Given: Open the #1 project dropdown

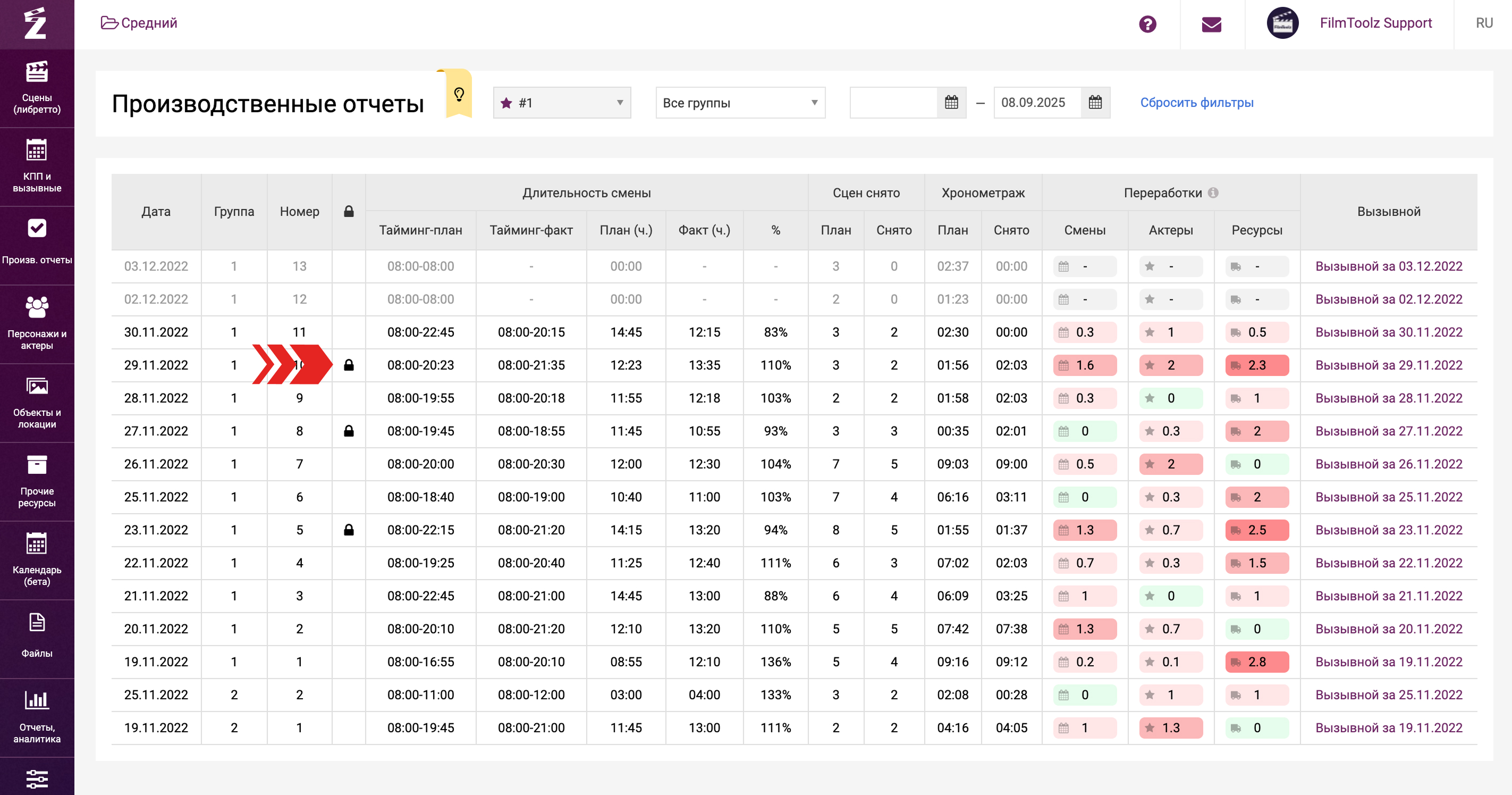Looking at the screenshot, I should tap(562, 103).
